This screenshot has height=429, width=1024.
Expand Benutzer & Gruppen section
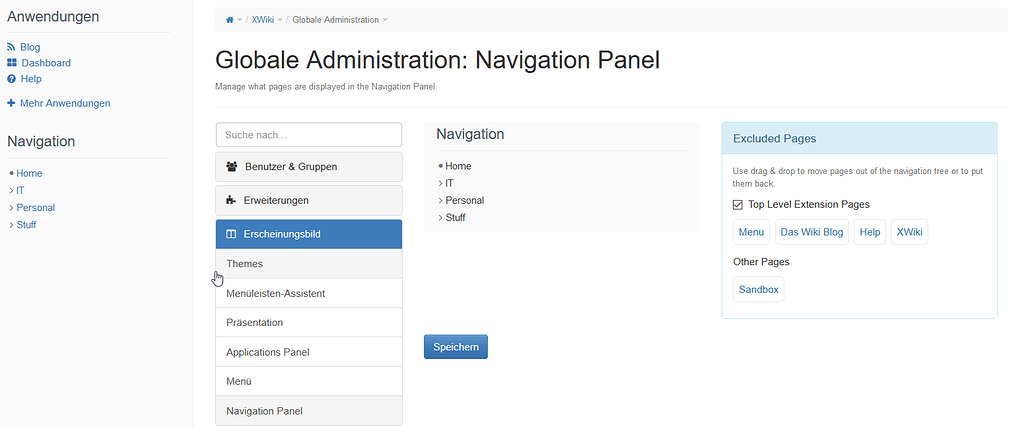pyautogui.click(x=309, y=167)
